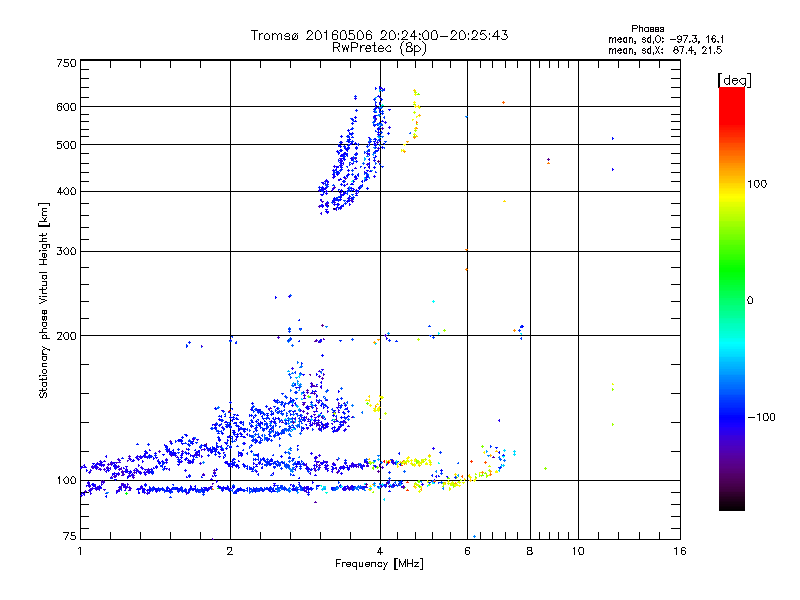Click the yellow-orange echo trace near 600 km

tap(412, 121)
